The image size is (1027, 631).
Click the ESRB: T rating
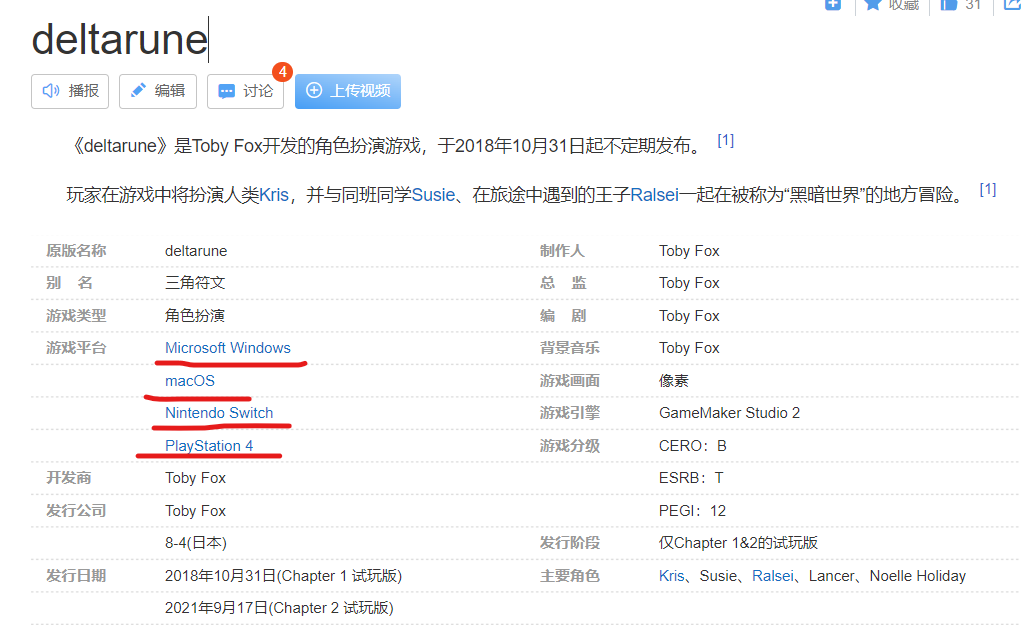pyautogui.click(x=691, y=478)
